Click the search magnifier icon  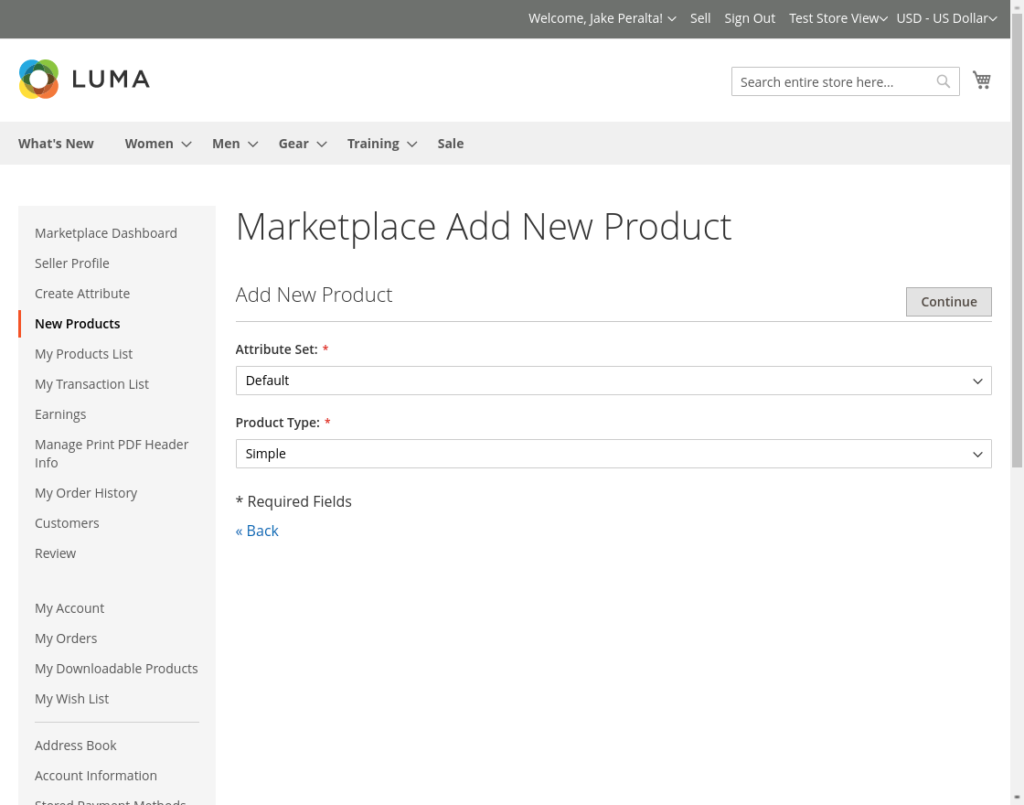click(x=943, y=82)
